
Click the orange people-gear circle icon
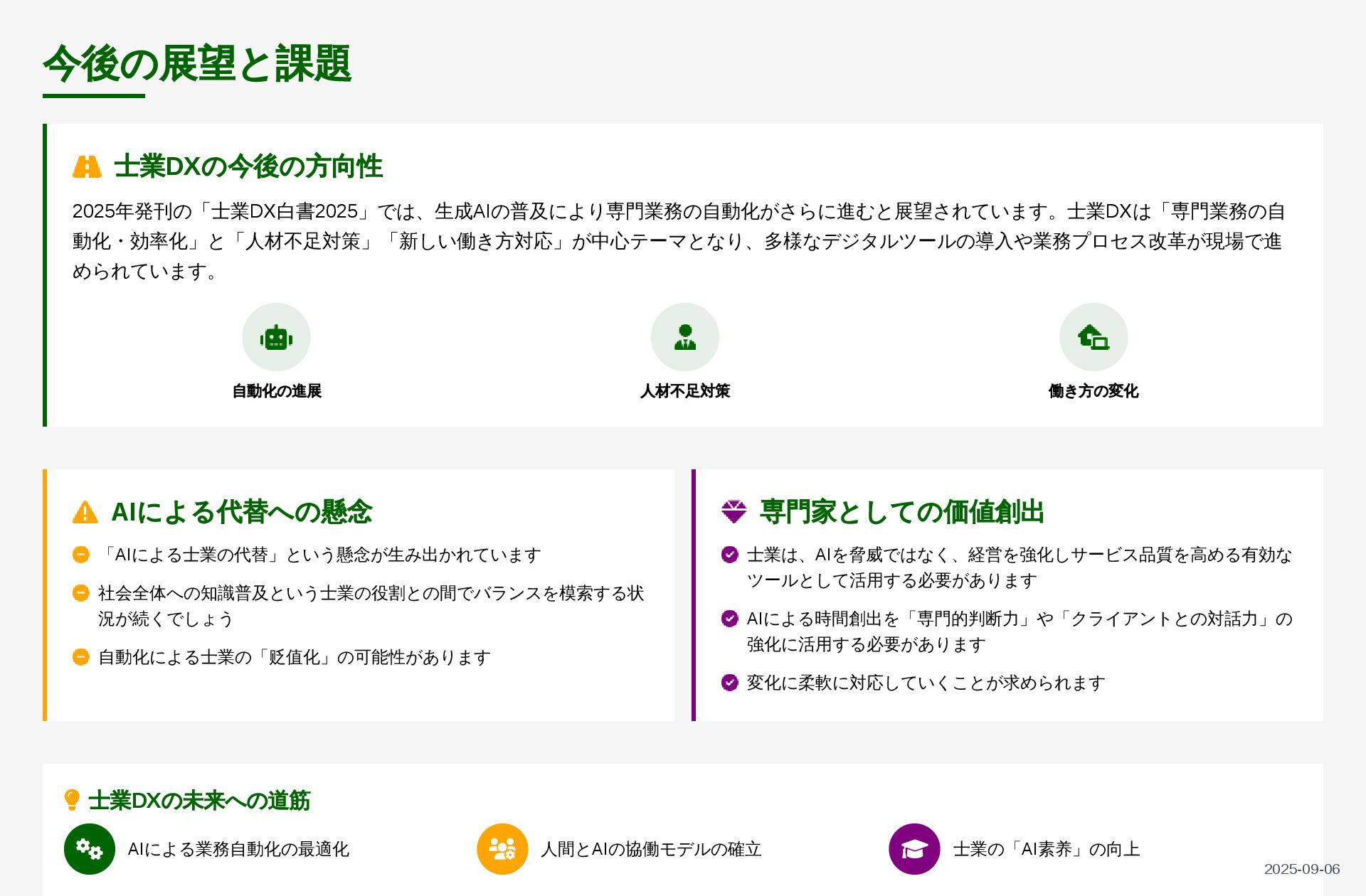502,849
